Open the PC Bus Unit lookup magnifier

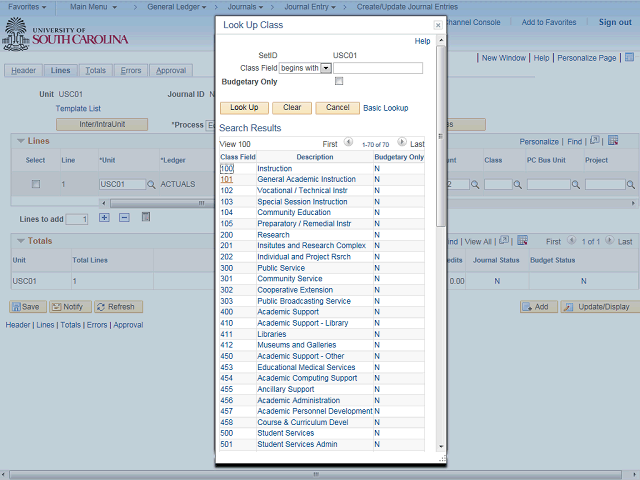tap(576, 184)
